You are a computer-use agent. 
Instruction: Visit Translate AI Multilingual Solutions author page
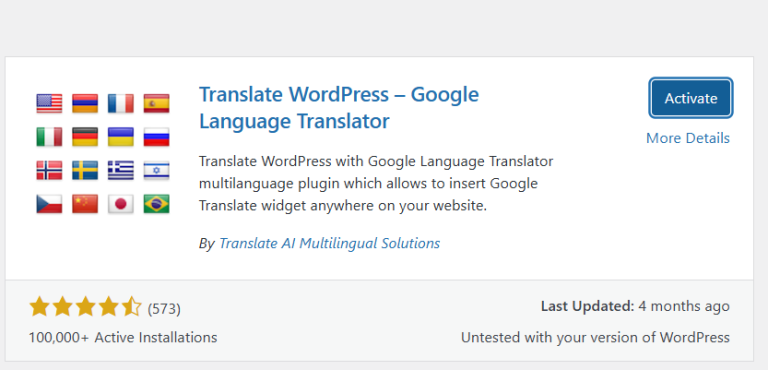click(x=329, y=243)
